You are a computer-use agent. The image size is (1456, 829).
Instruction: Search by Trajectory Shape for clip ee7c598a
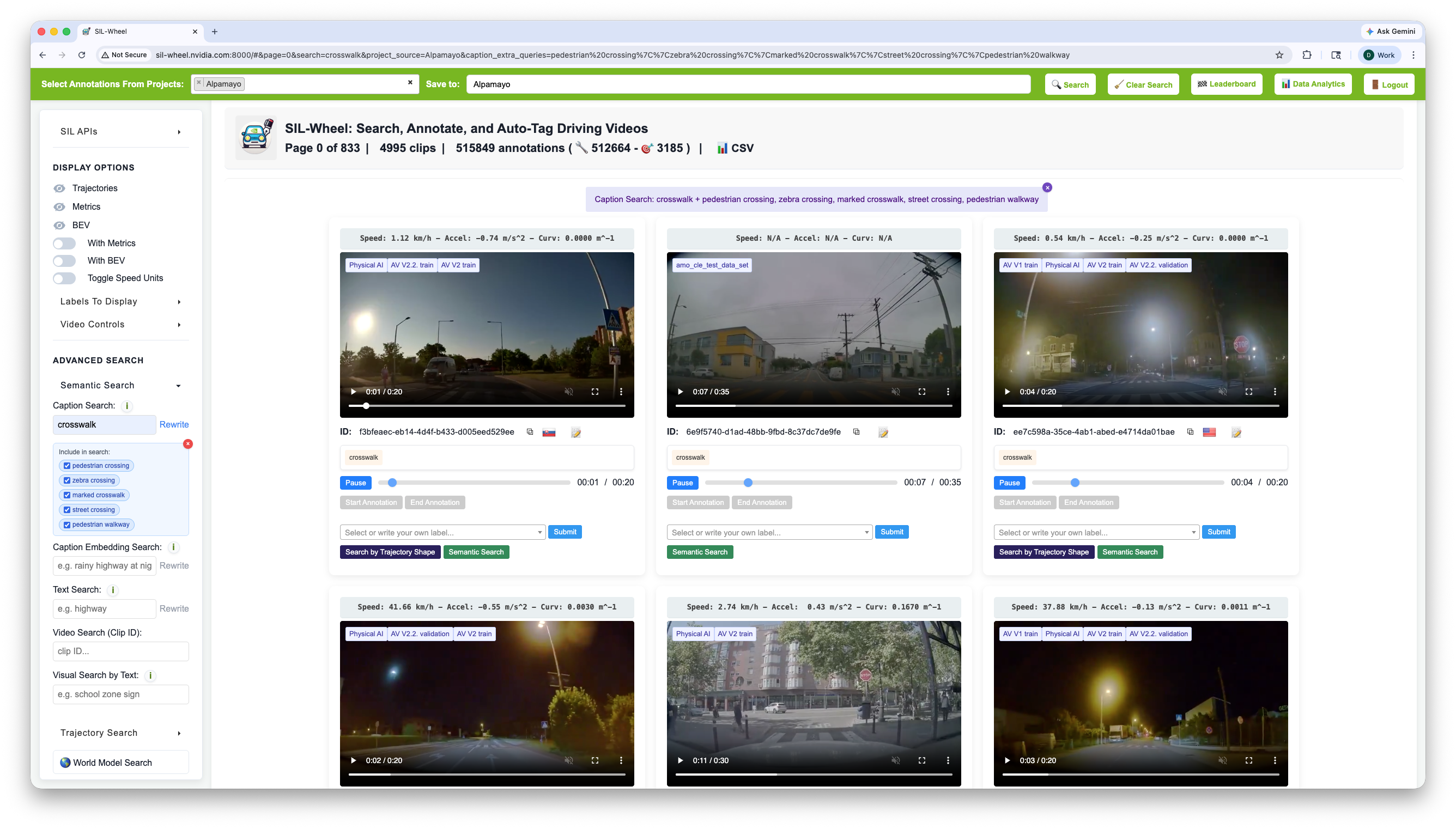[x=1043, y=552]
